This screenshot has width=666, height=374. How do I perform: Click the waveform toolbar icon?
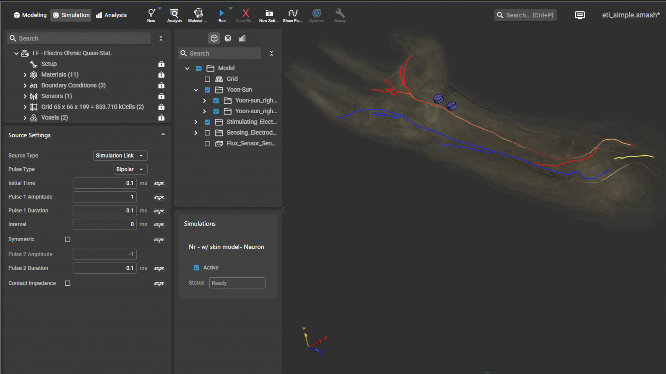click(x=293, y=15)
